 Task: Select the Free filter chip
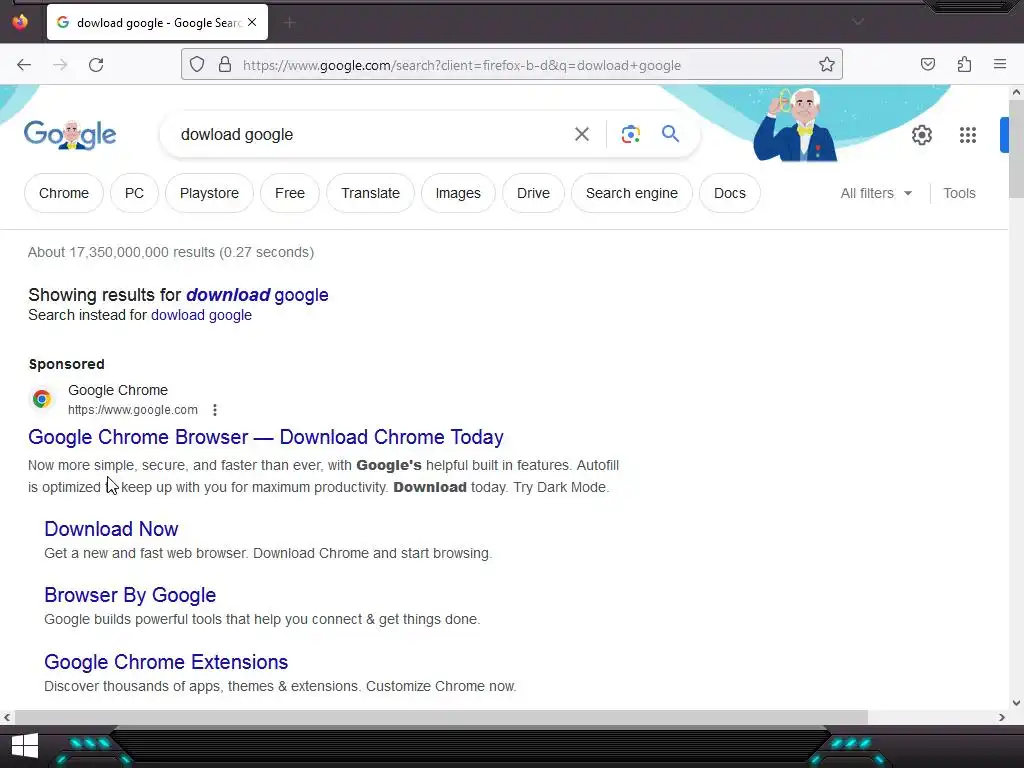point(289,193)
